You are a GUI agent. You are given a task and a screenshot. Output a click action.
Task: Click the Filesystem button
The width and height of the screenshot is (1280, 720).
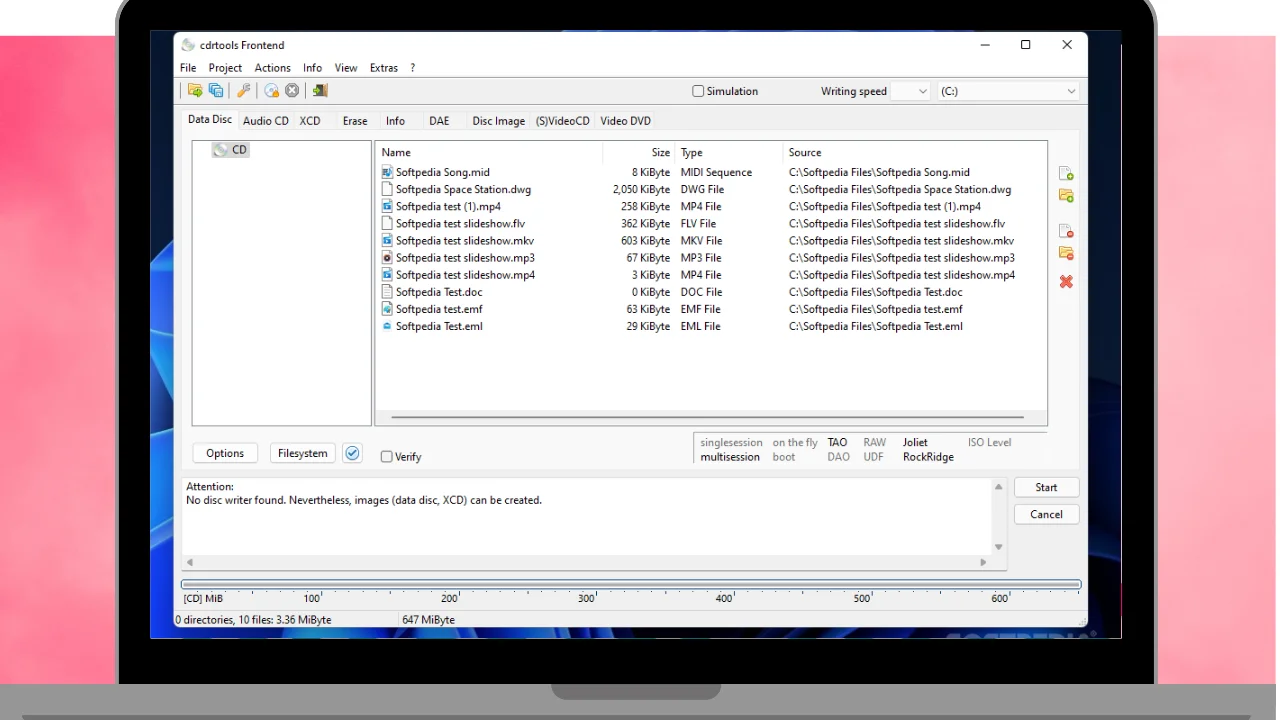pyautogui.click(x=303, y=453)
